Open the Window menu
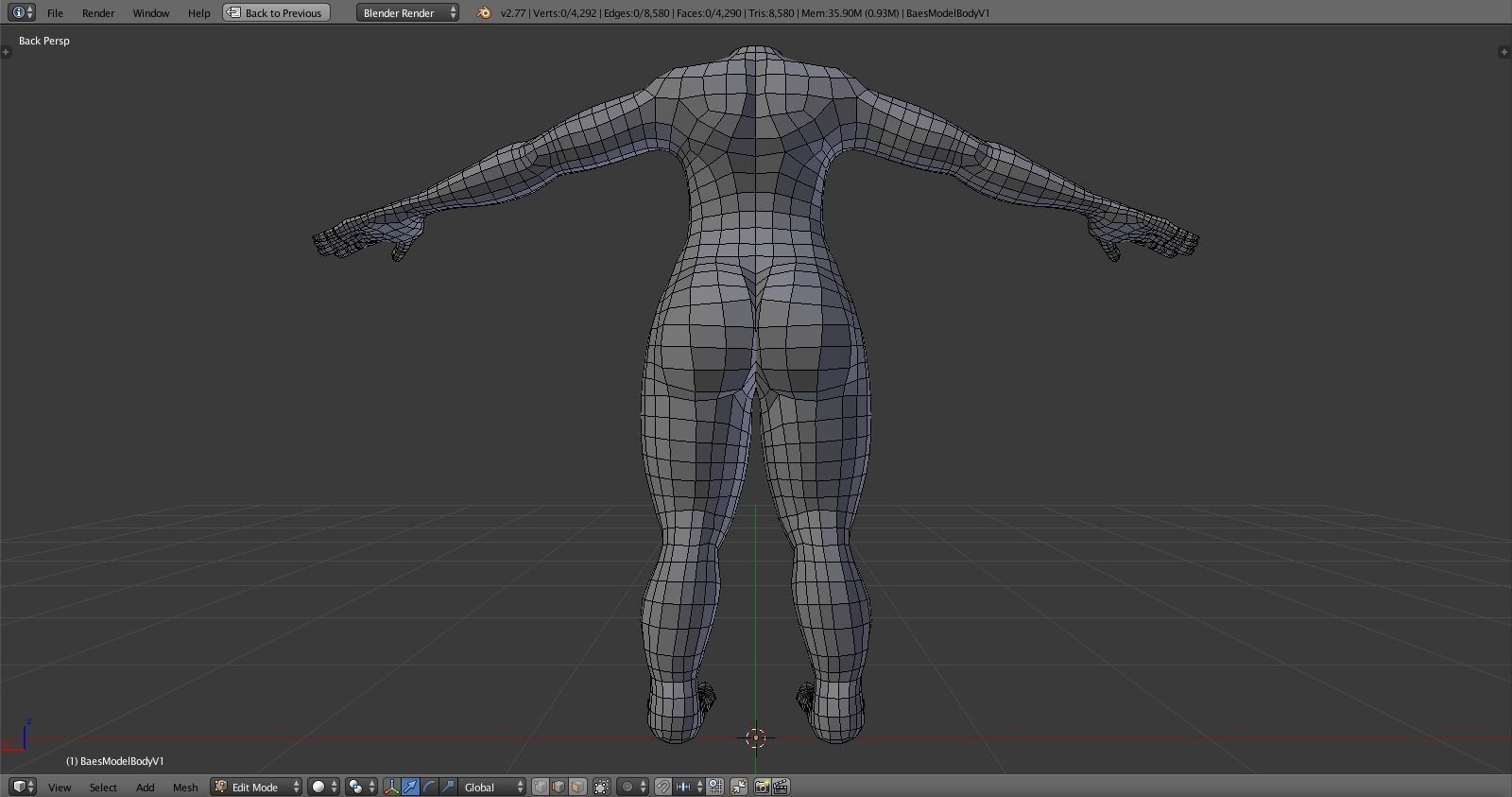The width and height of the screenshot is (1512, 797). (x=151, y=13)
